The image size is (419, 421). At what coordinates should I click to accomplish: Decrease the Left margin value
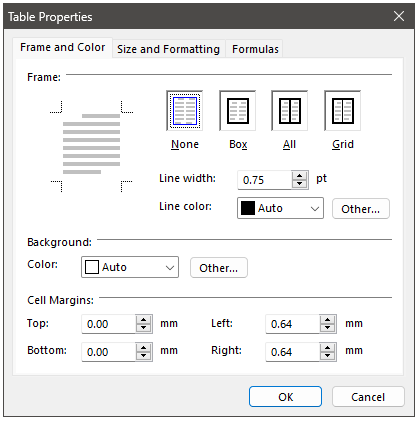328,328
